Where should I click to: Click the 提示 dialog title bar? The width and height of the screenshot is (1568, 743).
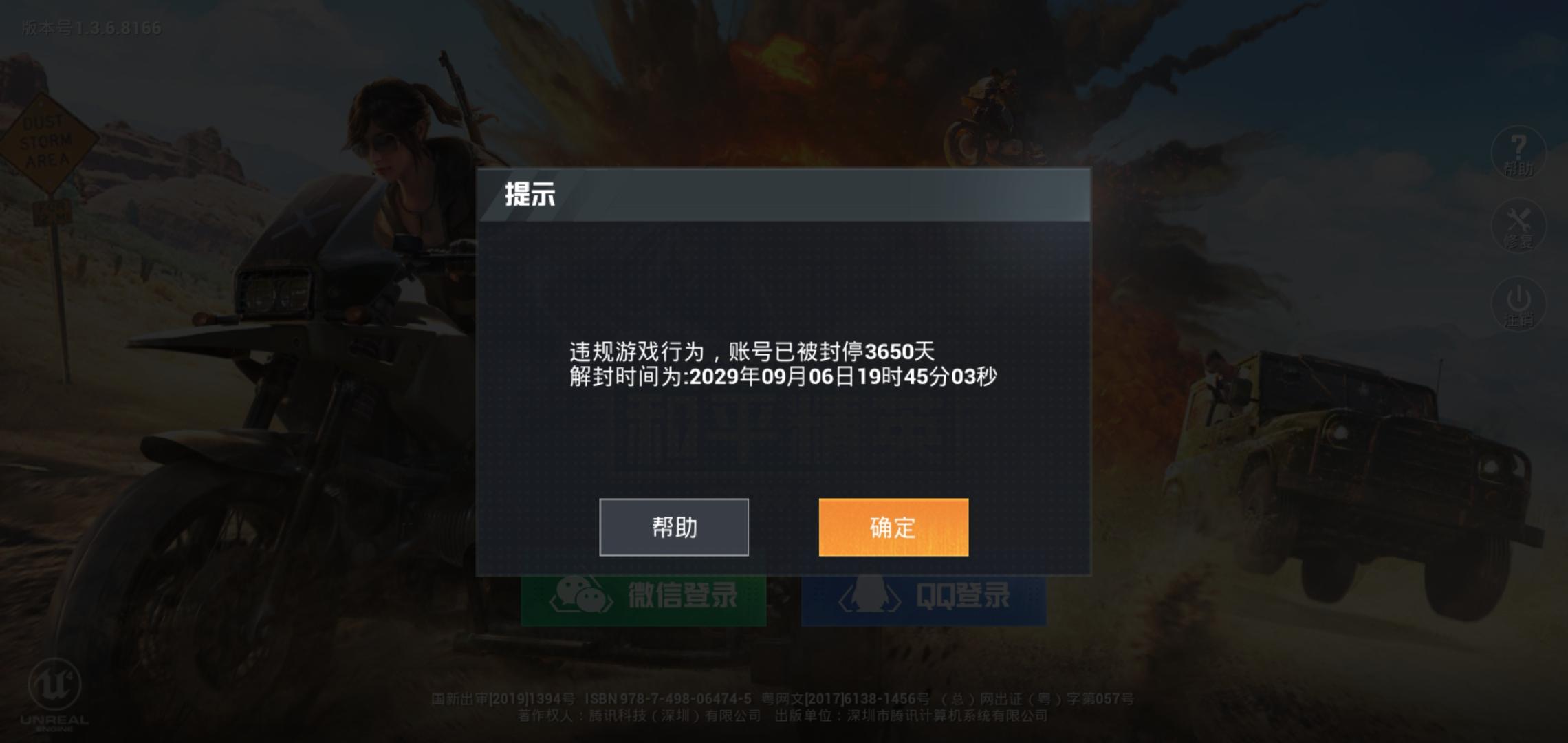tap(784, 195)
